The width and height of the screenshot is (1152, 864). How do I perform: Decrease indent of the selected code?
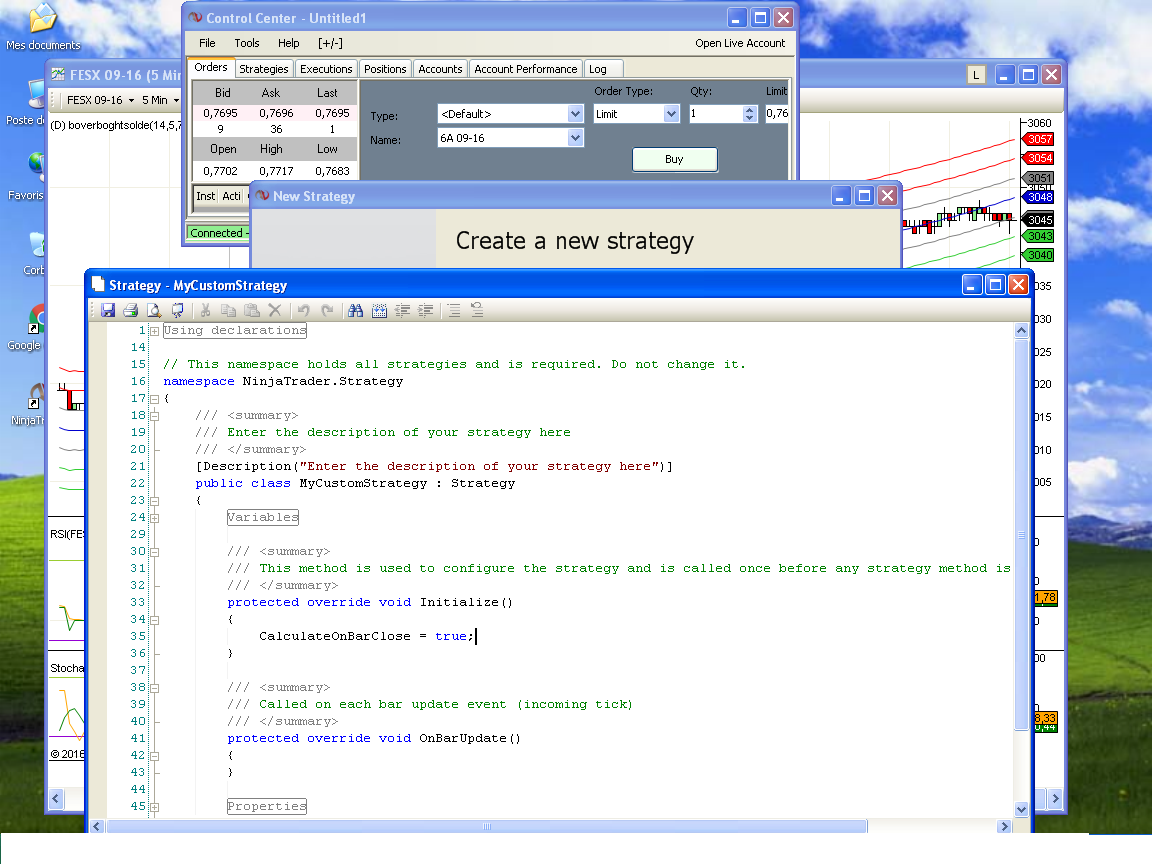402,311
